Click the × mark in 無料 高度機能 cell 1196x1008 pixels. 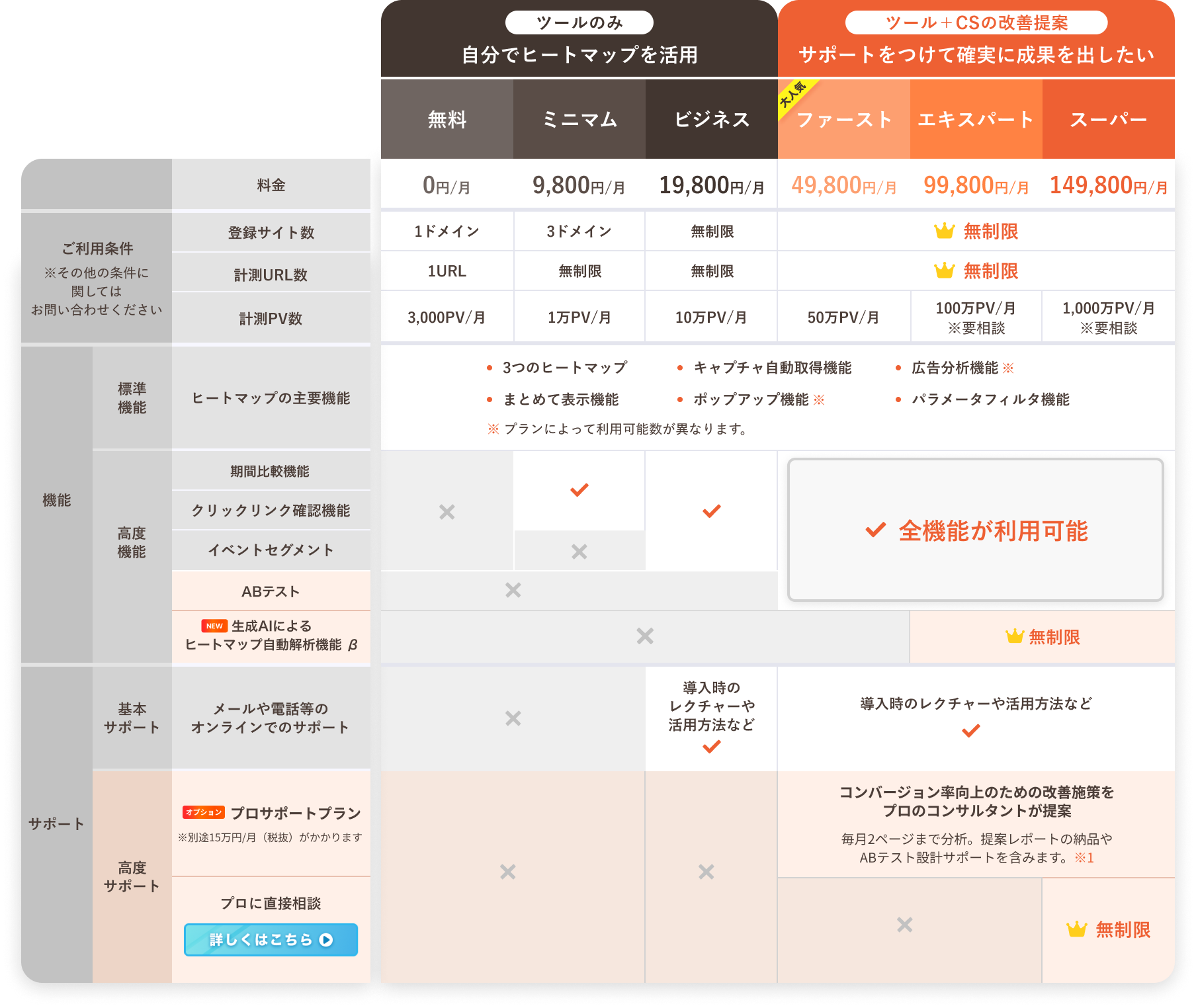(447, 511)
